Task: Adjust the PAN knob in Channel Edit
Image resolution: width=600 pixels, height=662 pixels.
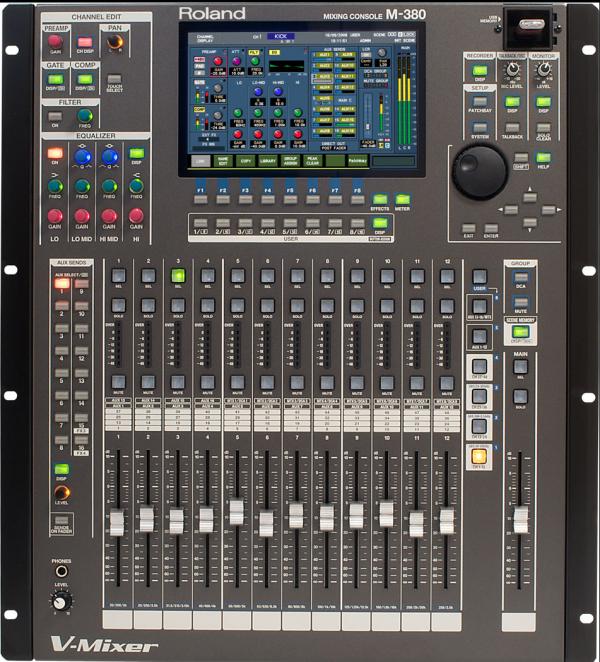Action: pos(114,41)
